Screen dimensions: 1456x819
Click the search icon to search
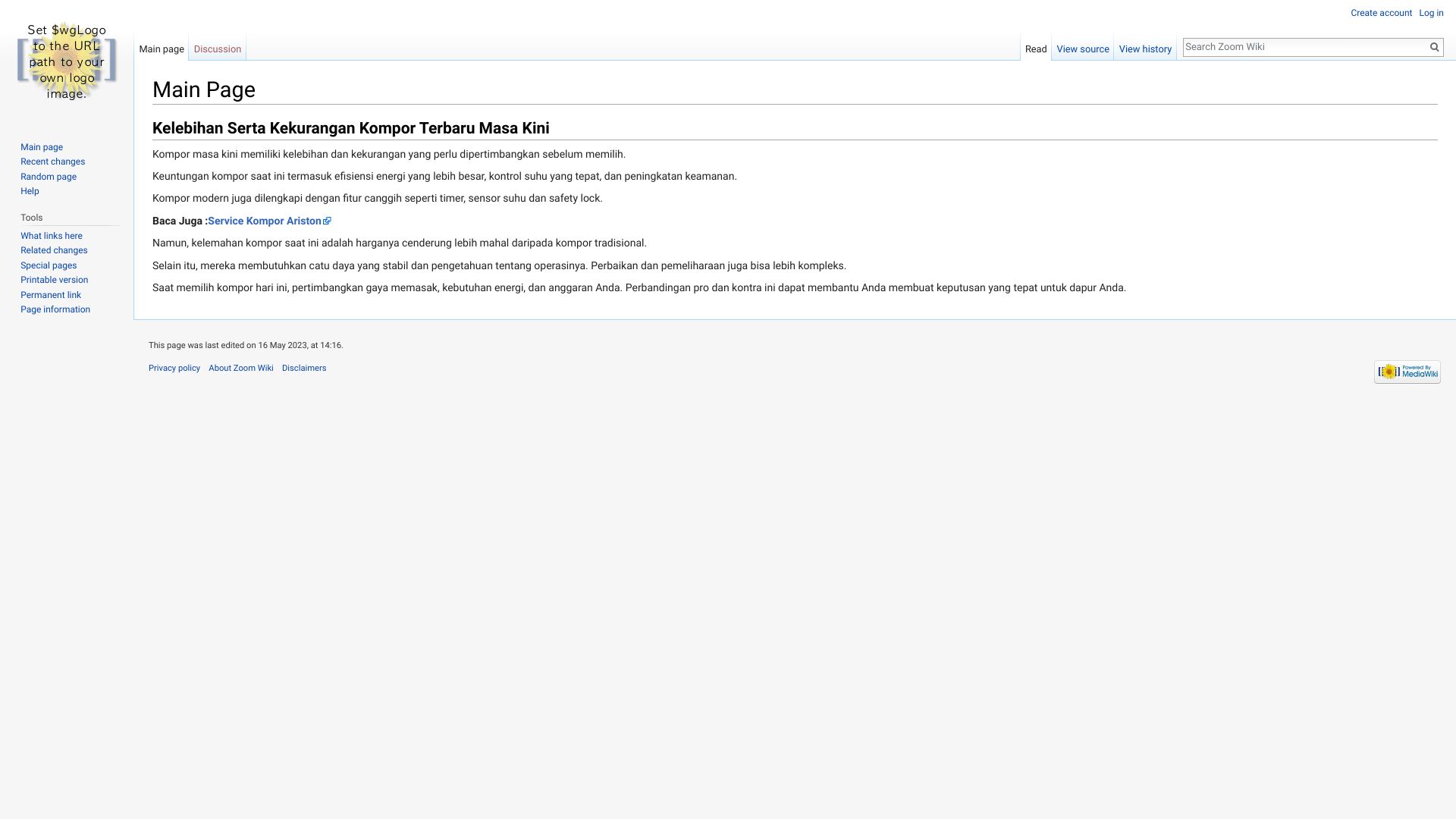pyautogui.click(x=1434, y=47)
